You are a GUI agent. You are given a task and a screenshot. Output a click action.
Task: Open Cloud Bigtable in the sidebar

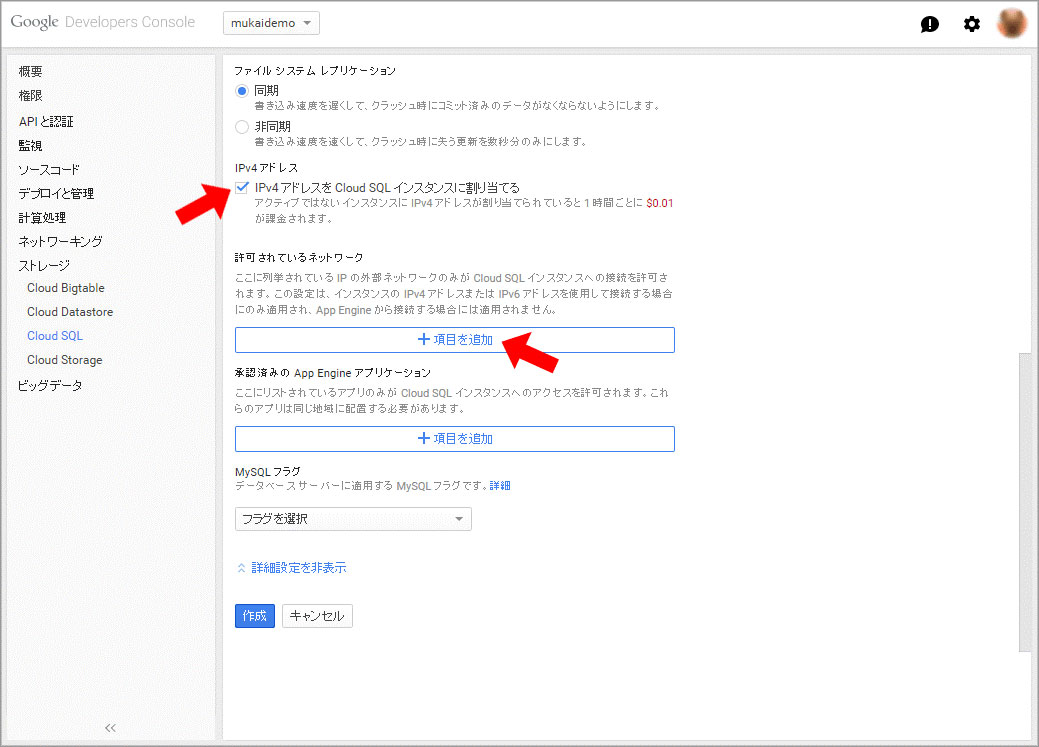tap(66, 288)
